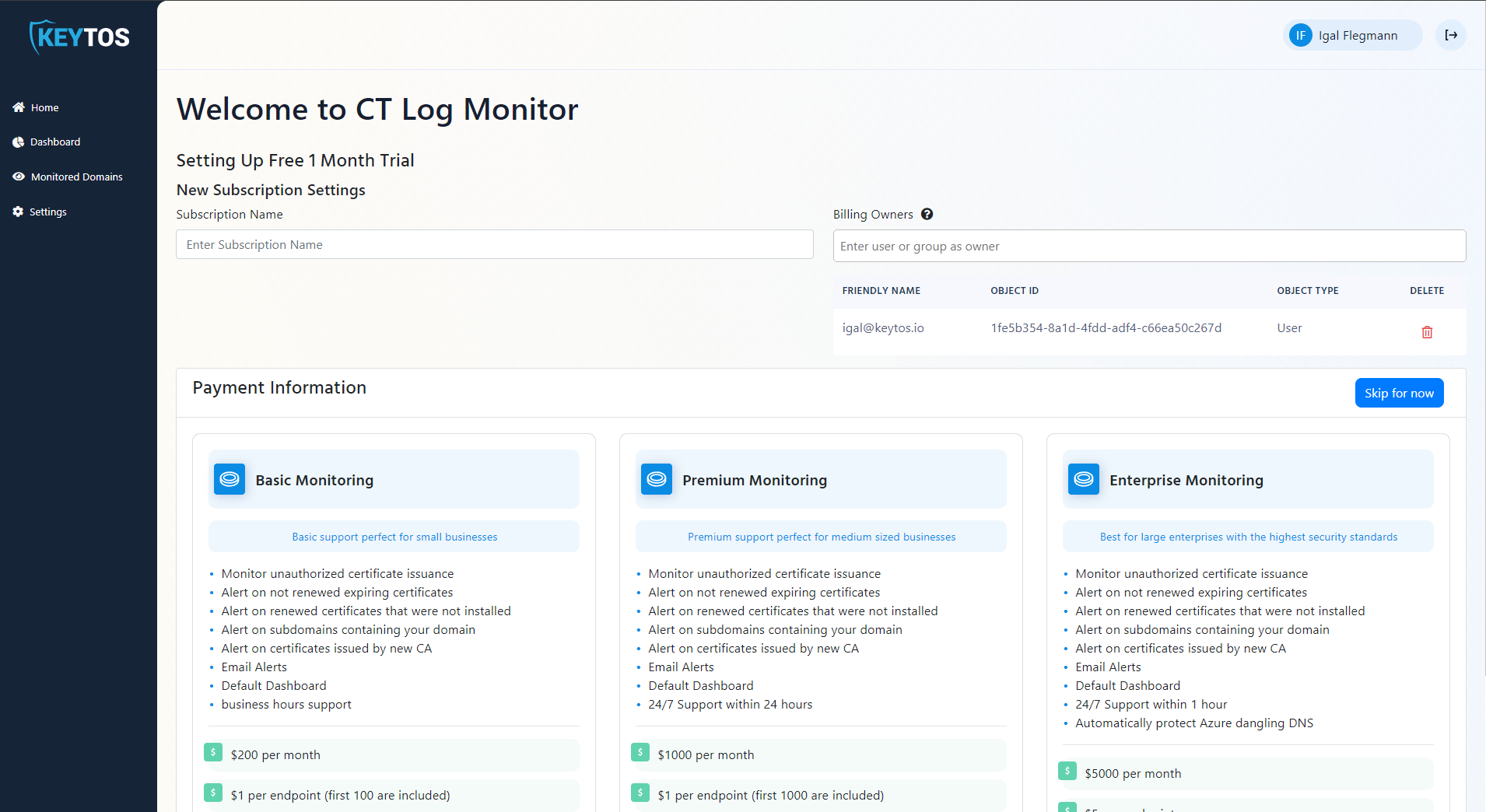Screen dimensions: 1486x812
Task: Click '$5000 per month' price
Action: click(x=1133, y=773)
